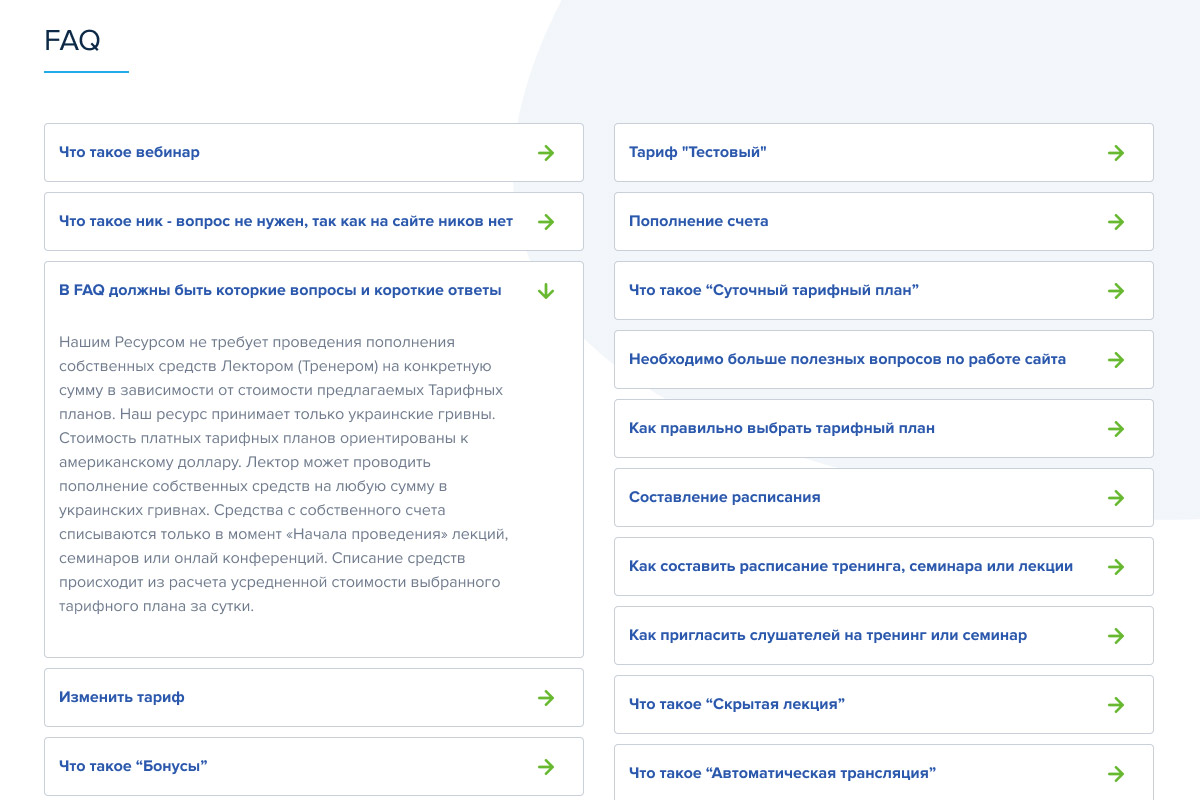Open "Как составить расписание тренинга" question

[850, 567]
